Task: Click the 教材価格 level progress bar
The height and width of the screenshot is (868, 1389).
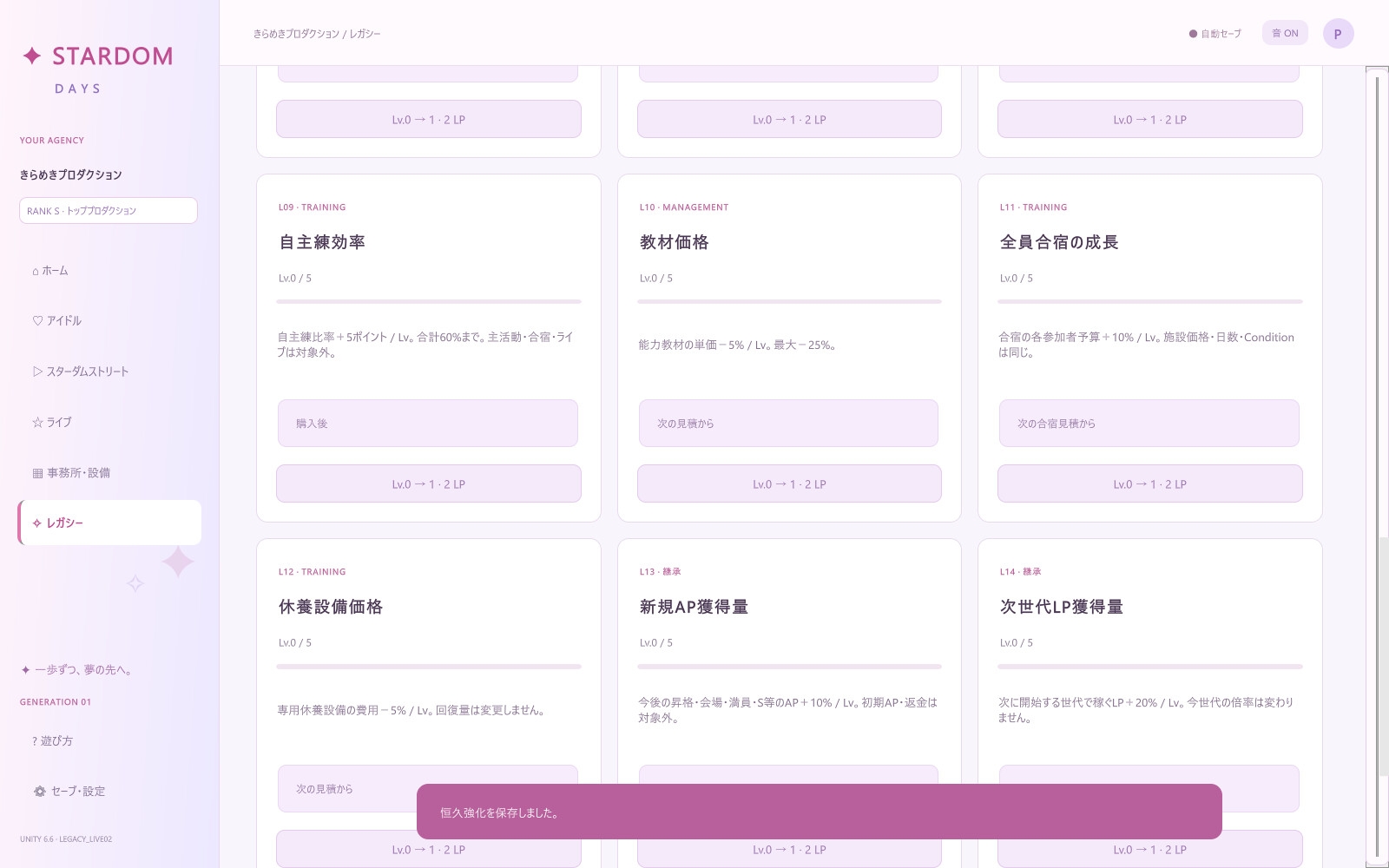Action: 789,302
